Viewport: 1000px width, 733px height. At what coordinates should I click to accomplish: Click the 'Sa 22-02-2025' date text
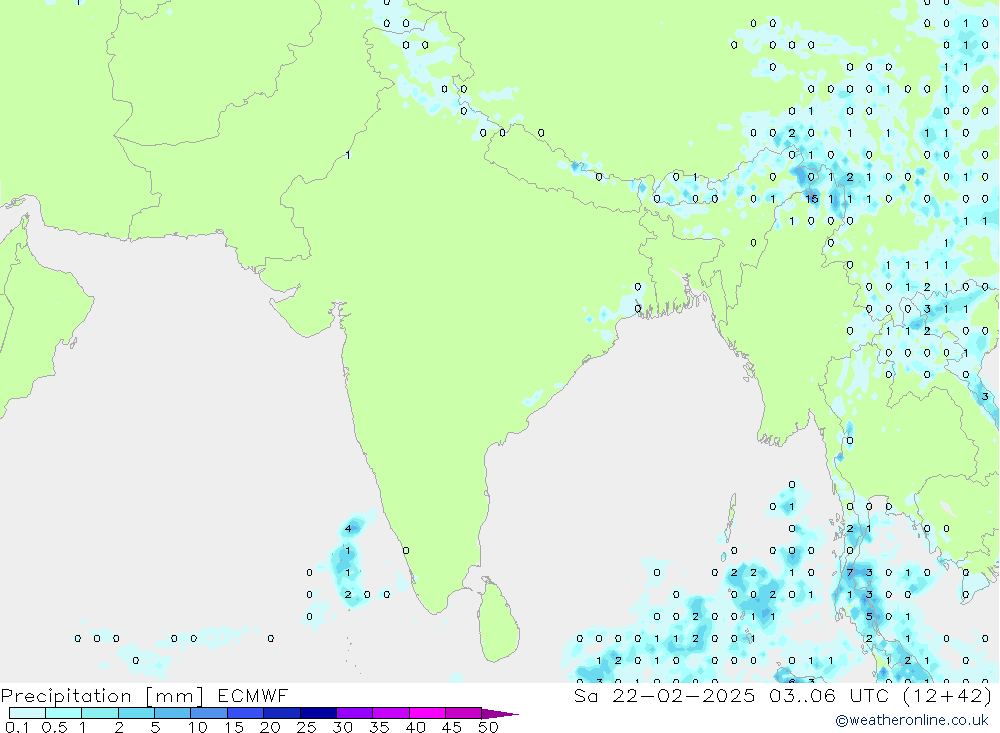click(664, 695)
